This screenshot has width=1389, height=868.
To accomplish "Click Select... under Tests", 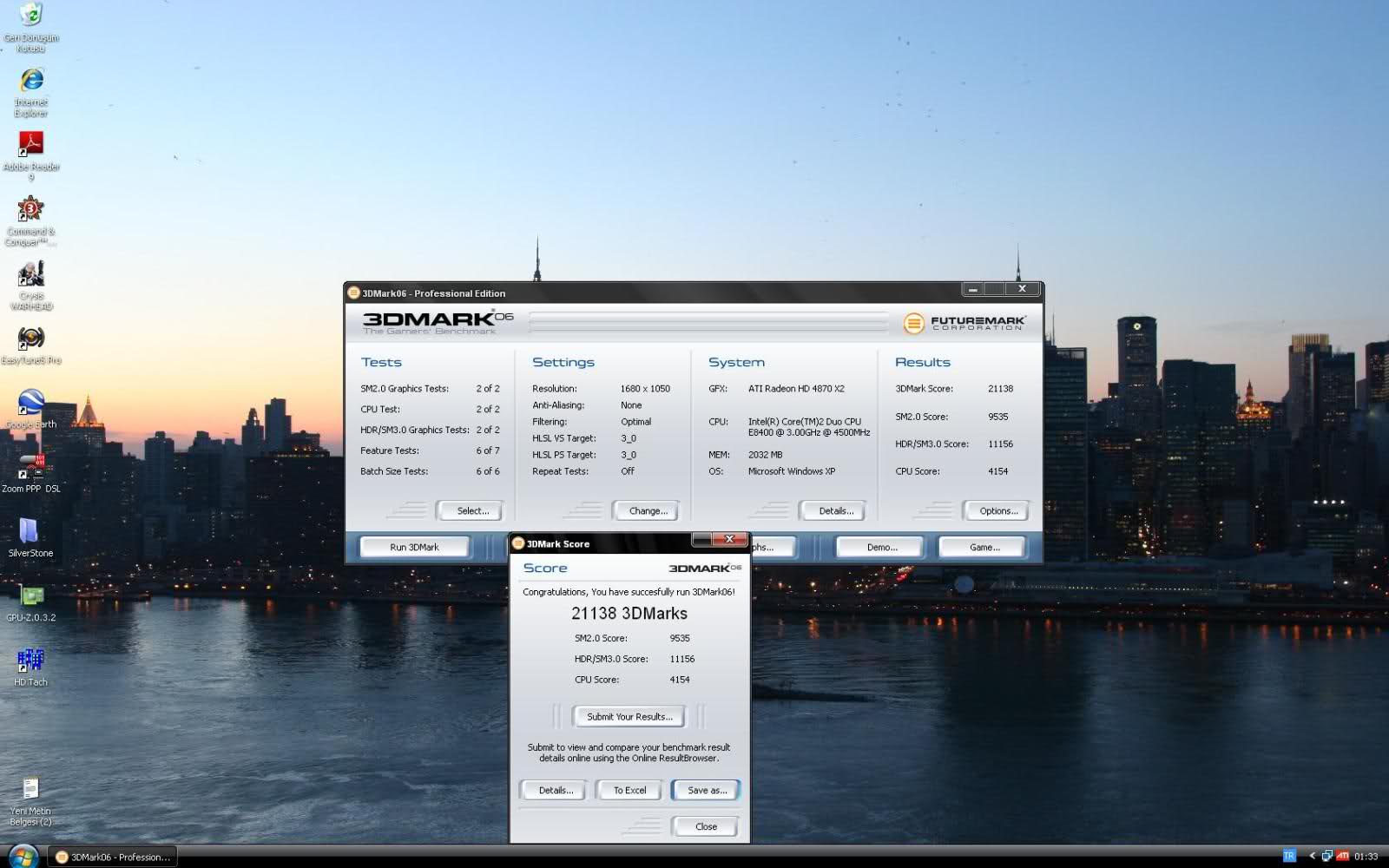I will [470, 510].
